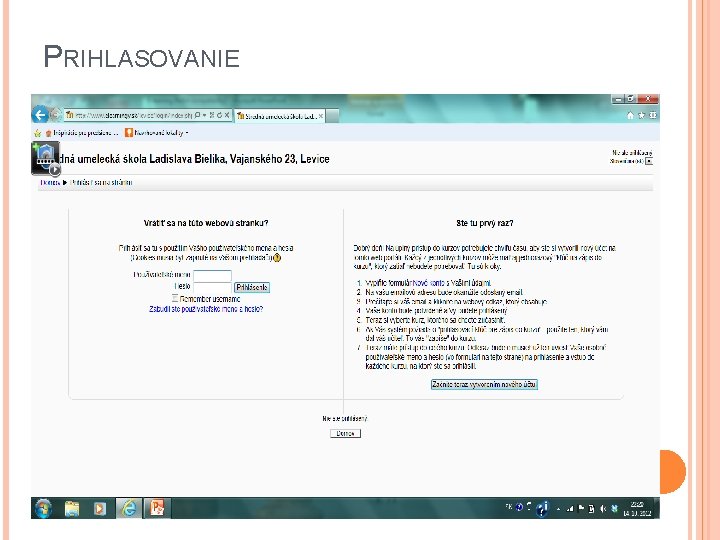
Task: Show hidden tray icons arrow
Action: 558,509
